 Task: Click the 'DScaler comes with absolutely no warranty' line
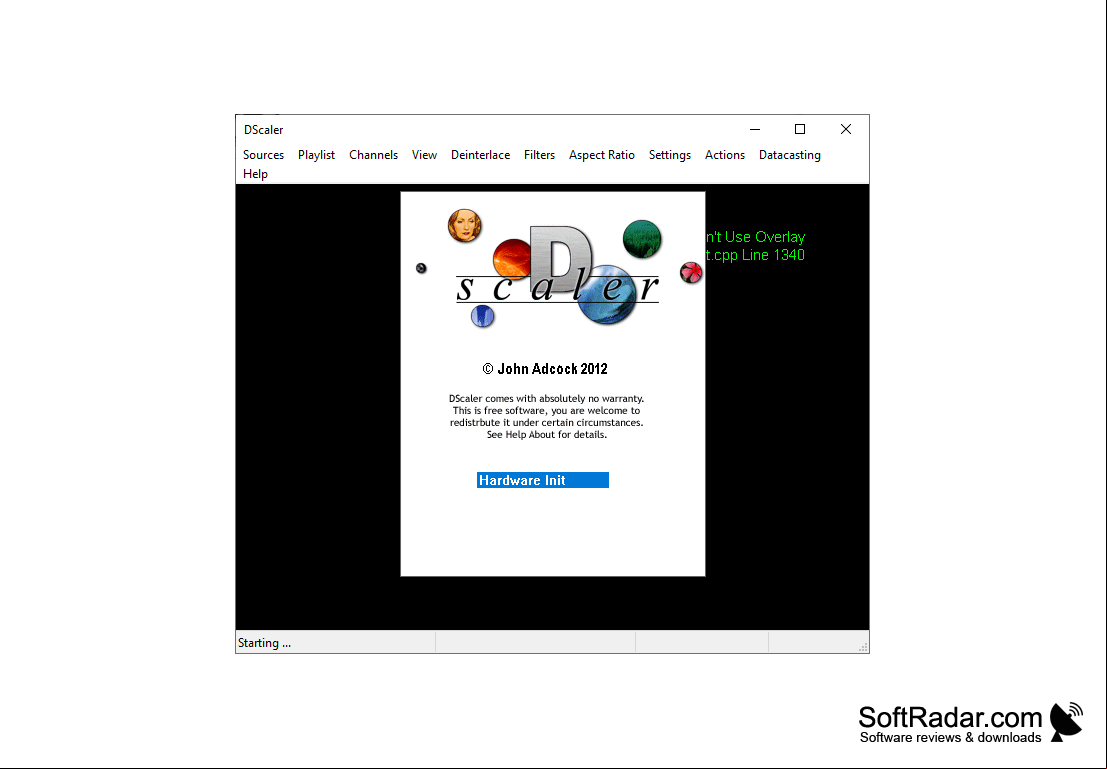pyautogui.click(x=546, y=398)
